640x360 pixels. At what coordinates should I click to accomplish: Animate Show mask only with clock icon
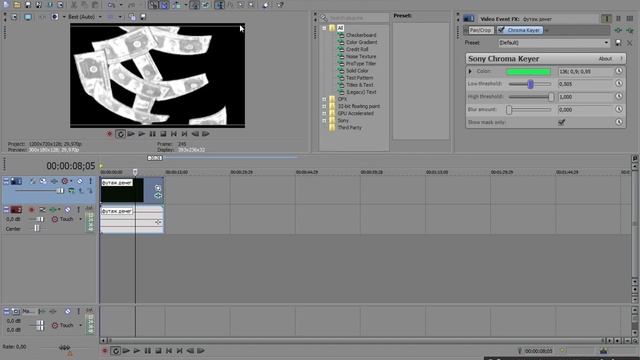click(x=619, y=122)
